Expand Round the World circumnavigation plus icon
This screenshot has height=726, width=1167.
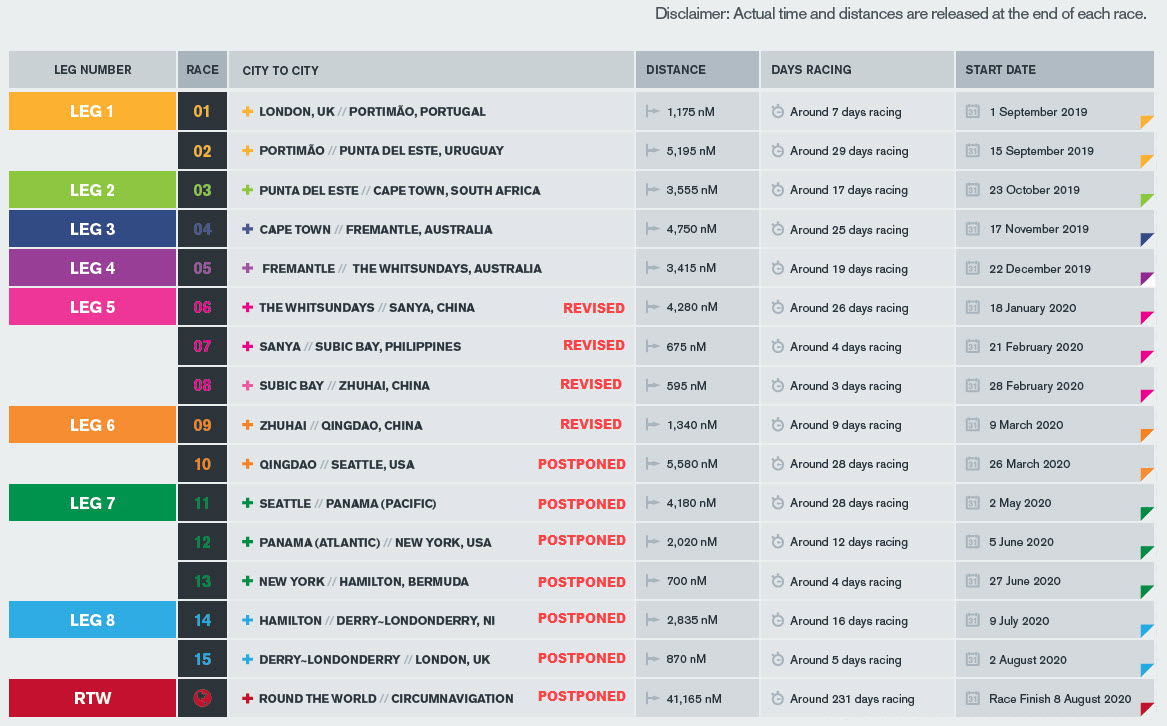tap(247, 698)
